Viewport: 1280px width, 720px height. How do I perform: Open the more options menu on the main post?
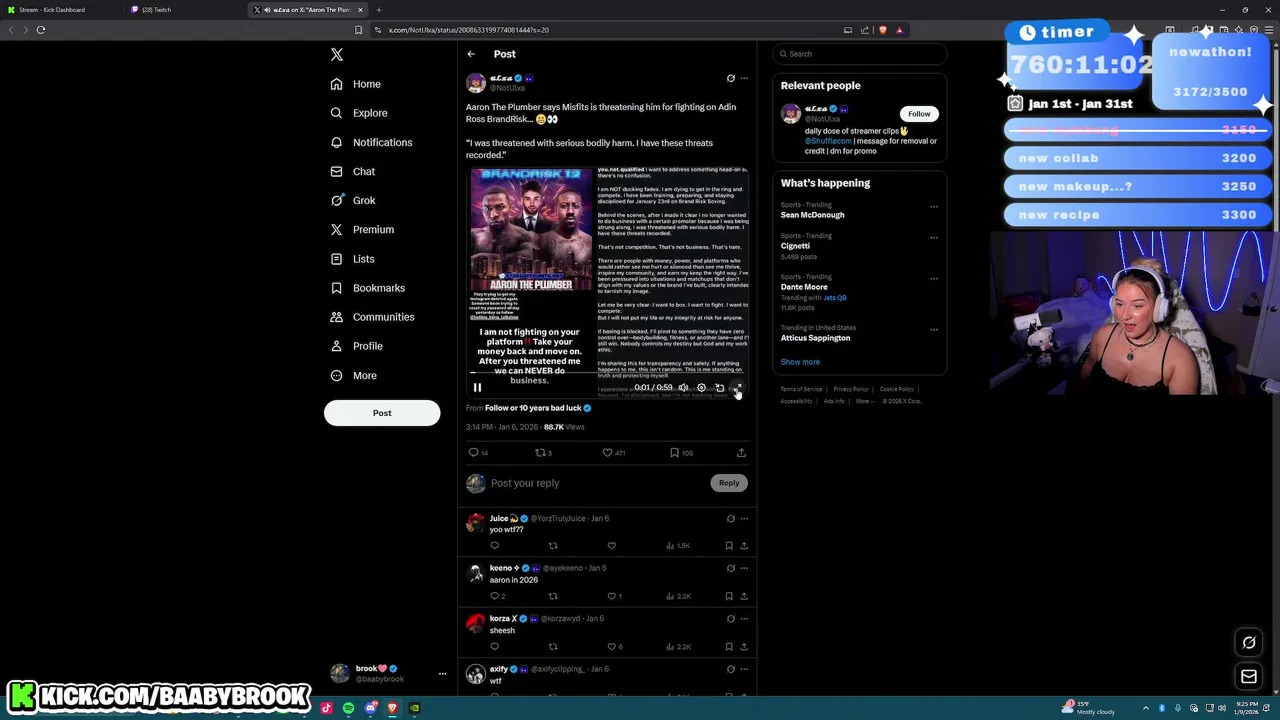(x=744, y=78)
